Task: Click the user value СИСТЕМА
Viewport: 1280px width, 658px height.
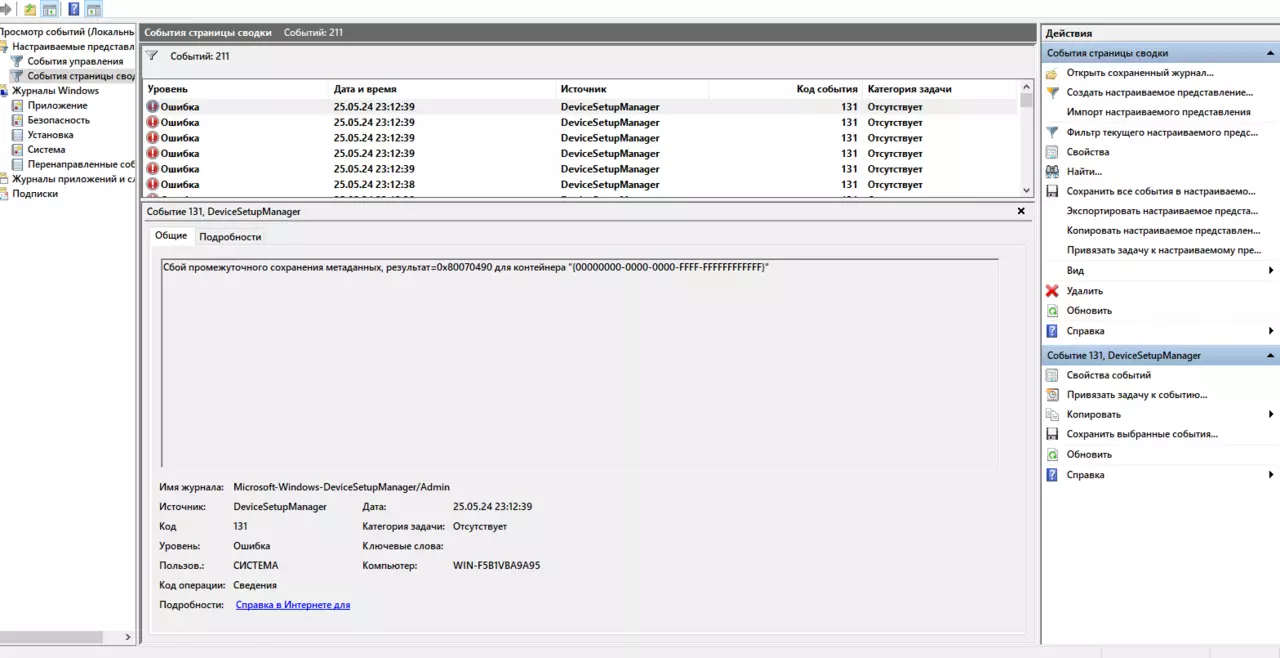Action: 256,566
